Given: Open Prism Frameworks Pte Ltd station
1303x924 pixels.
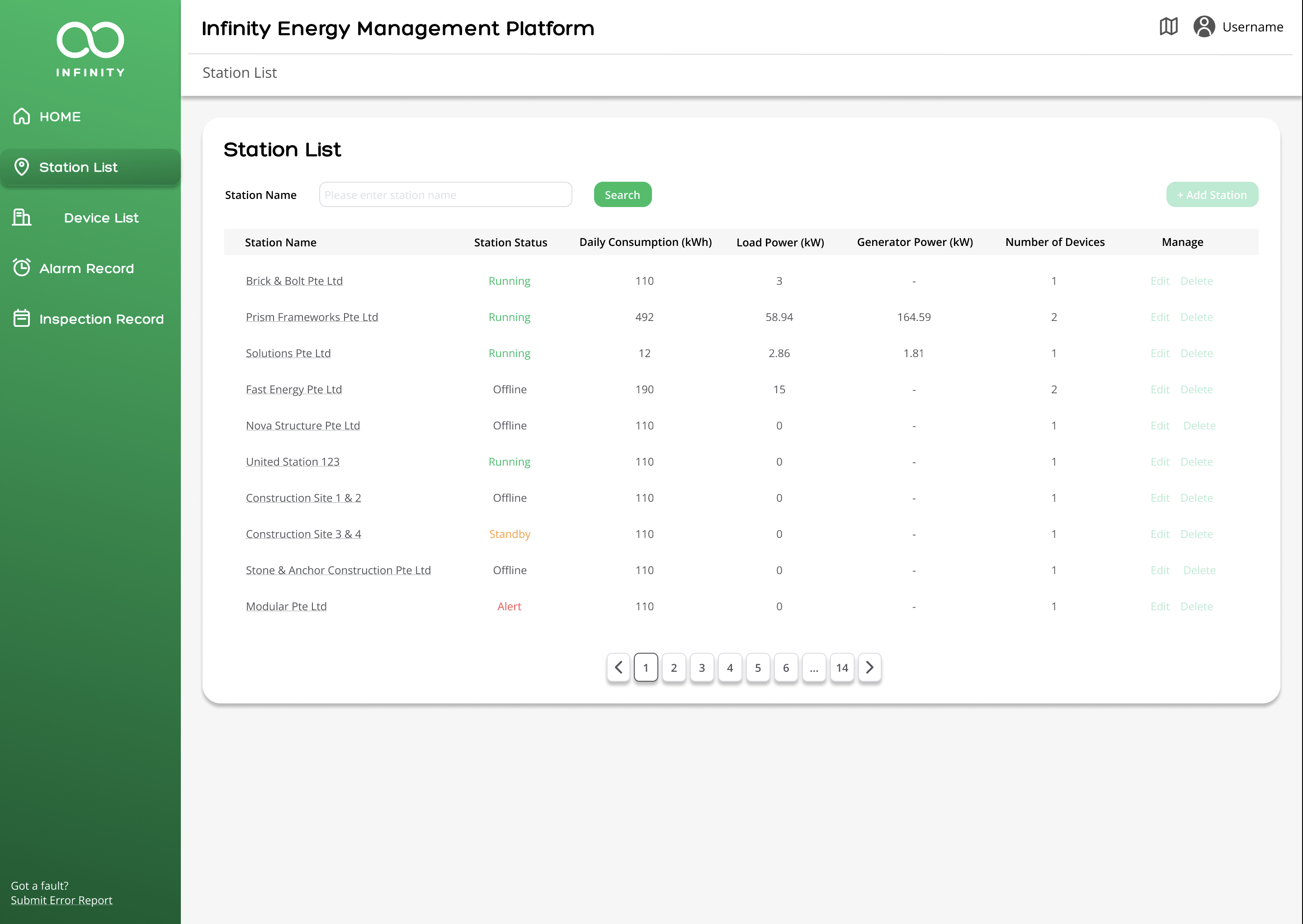Looking at the screenshot, I should pos(312,317).
